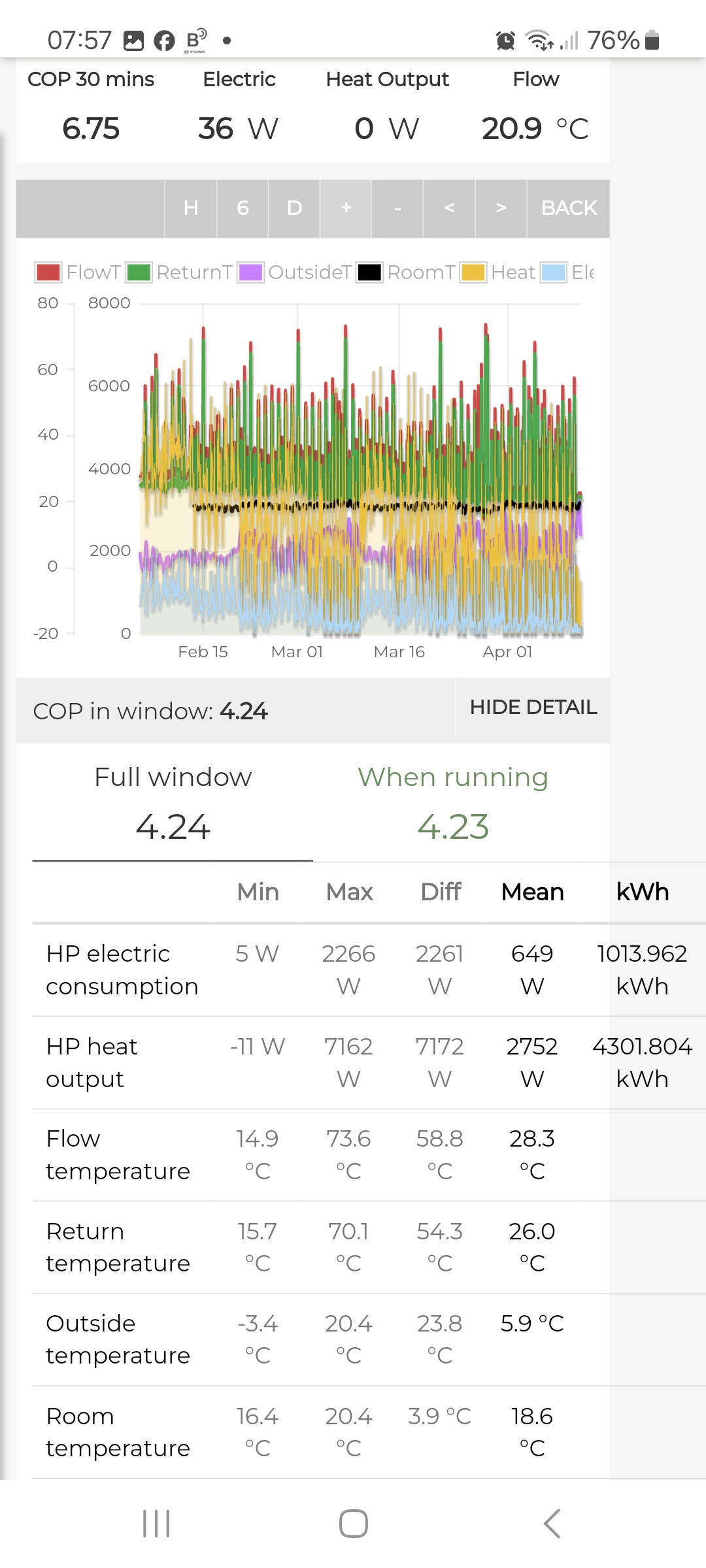This screenshot has height=1568, width=706.
Task: Tap the Facebook notification icon
Action: point(164,41)
